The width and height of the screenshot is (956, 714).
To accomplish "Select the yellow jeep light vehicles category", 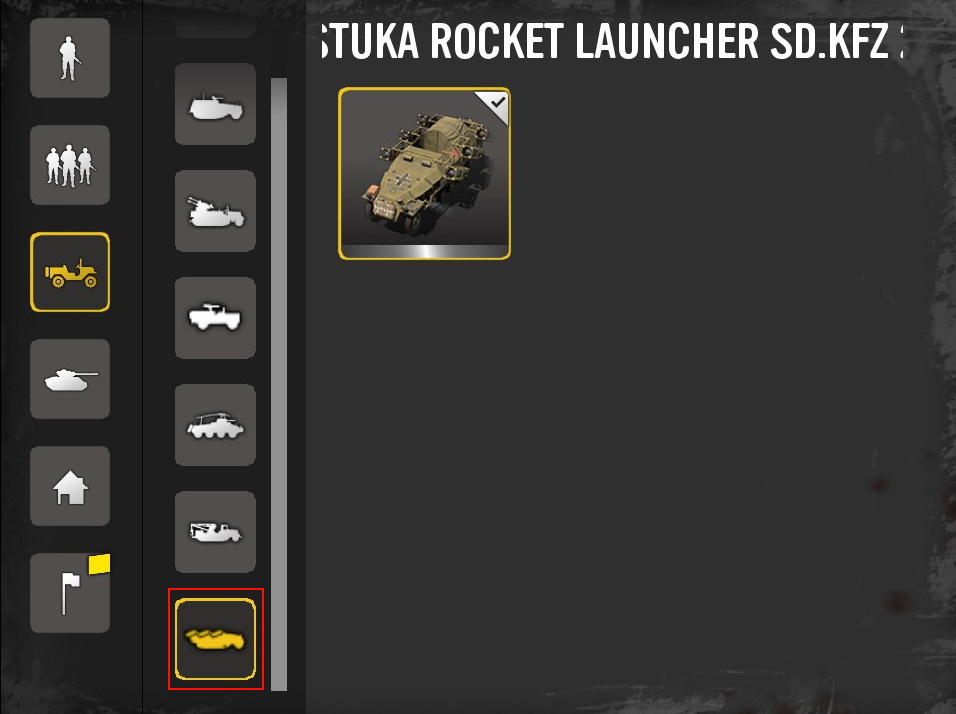I will (70, 272).
